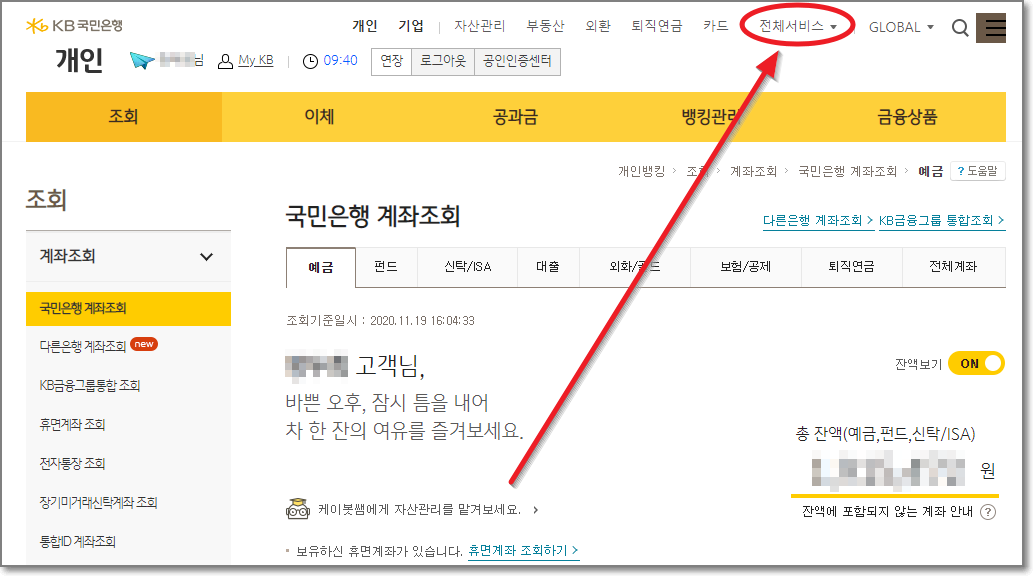This screenshot has height=576, width=1033.
Task: Select the 금융상품 main navigation tab
Action: [x=907, y=117]
